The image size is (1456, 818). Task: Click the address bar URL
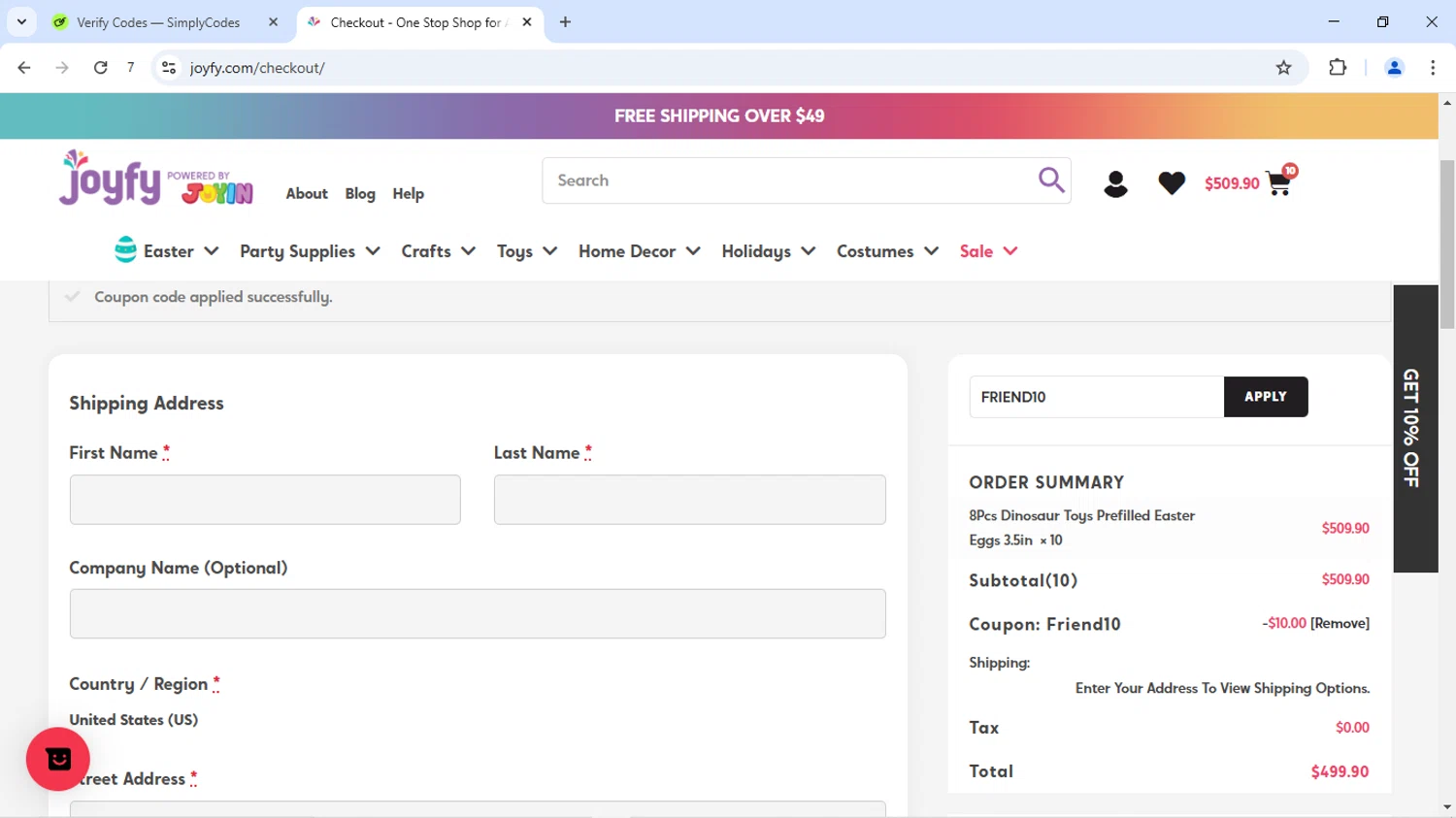(x=257, y=68)
